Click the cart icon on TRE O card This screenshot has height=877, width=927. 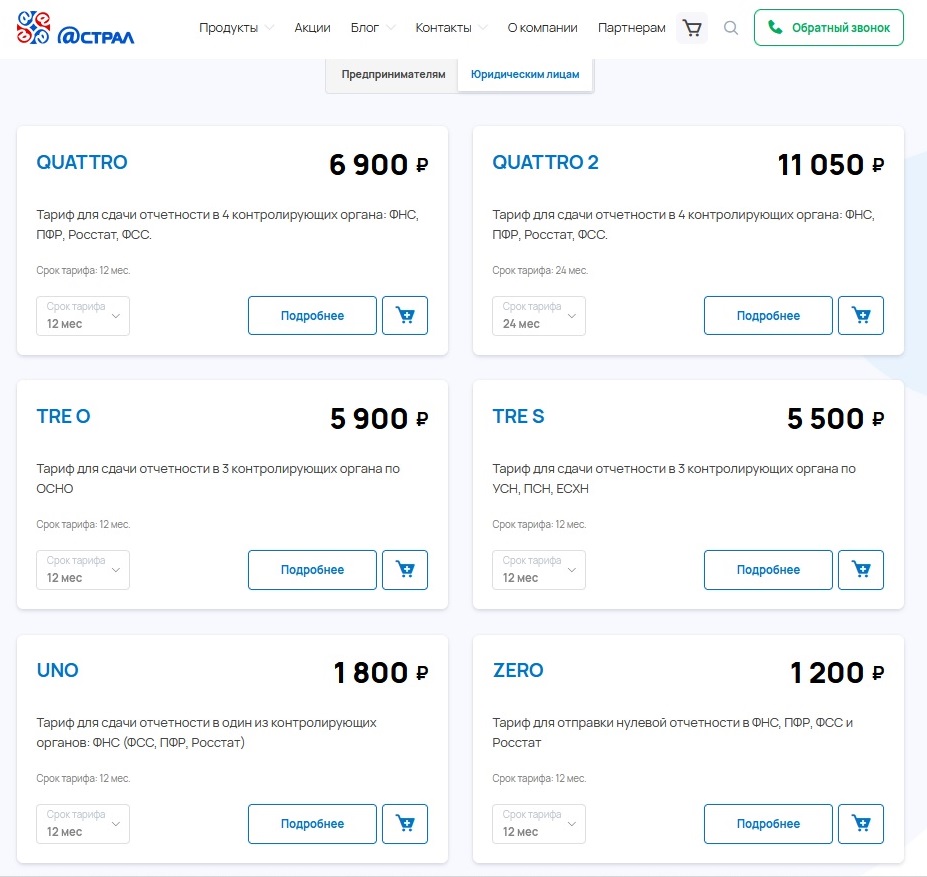click(404, 569)
